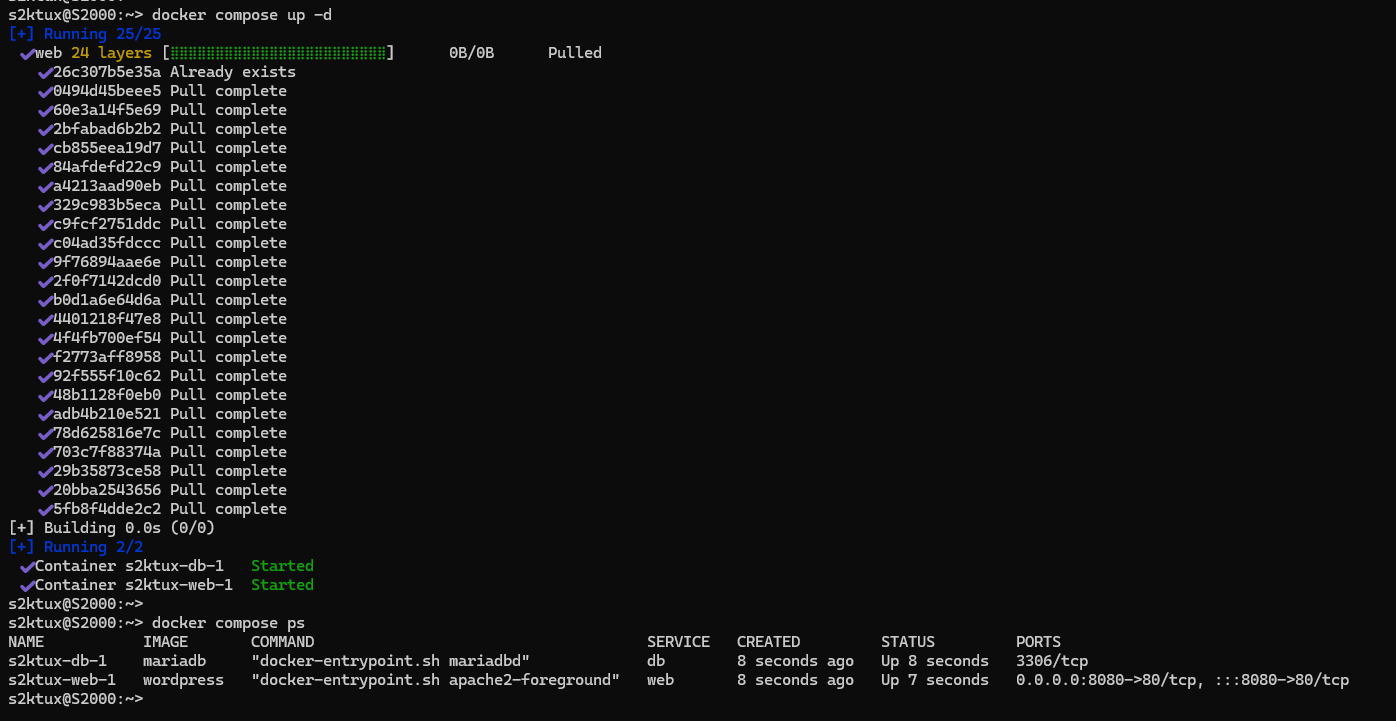The height and width of the screenshot is (721, 1396).
Task: Click the '3306/tcp' port value
Action: [1052, 661]
